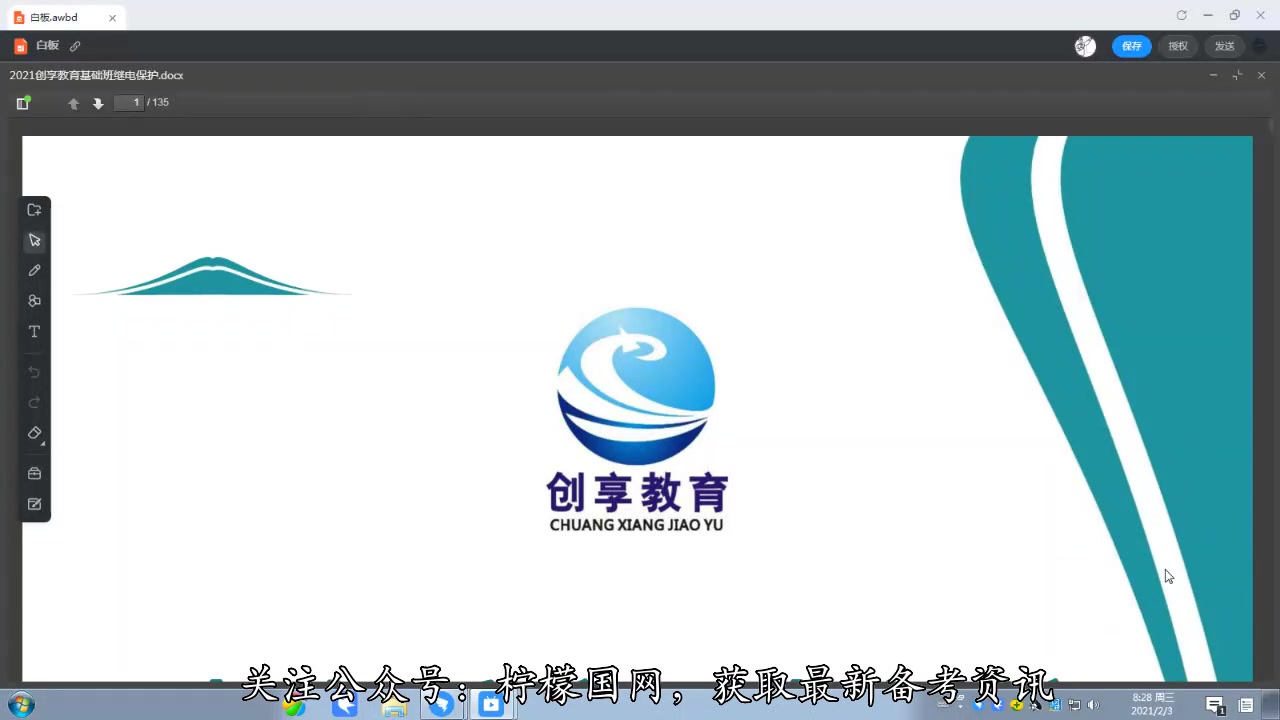Open the file explorer taskbar icon
Screen dimensions: 1280x720
point(394,707)
